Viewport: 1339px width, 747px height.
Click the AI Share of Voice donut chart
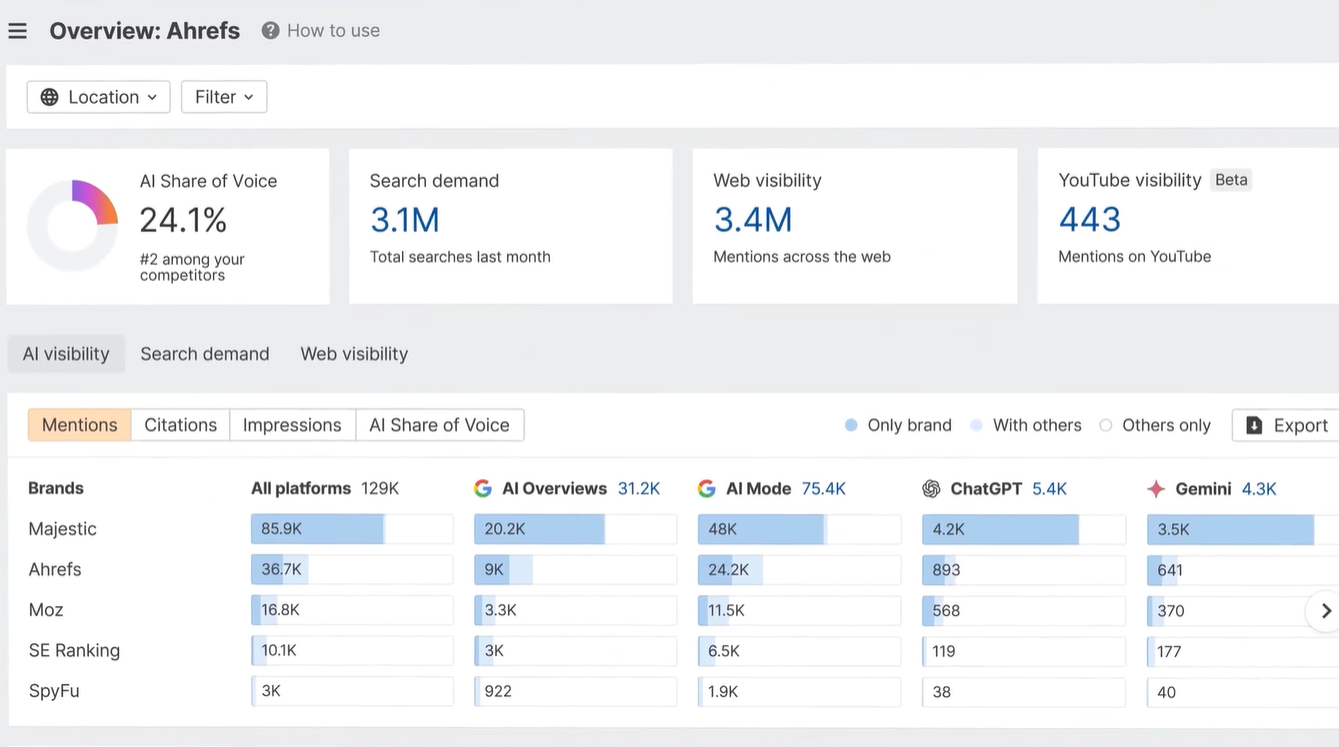[x=73, y=225]
